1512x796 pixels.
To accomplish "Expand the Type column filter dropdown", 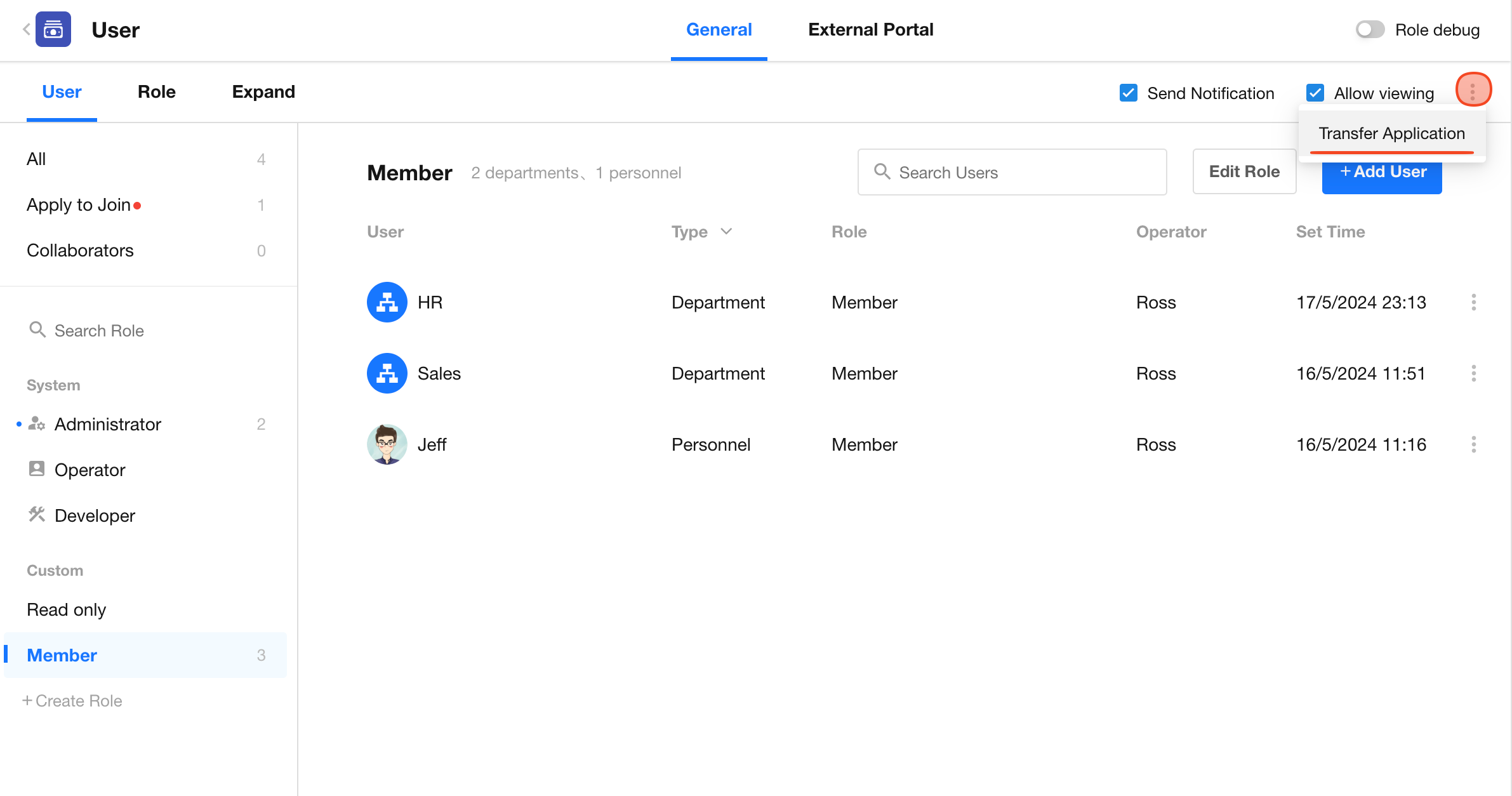I will (726, 232).
